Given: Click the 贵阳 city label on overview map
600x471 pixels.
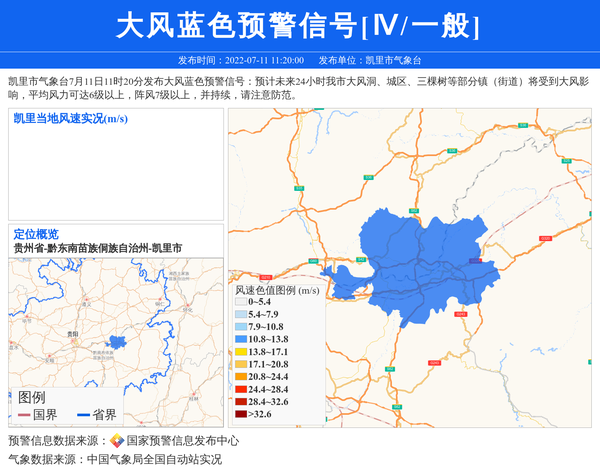Looking at the screenshot, I should 71,333.
